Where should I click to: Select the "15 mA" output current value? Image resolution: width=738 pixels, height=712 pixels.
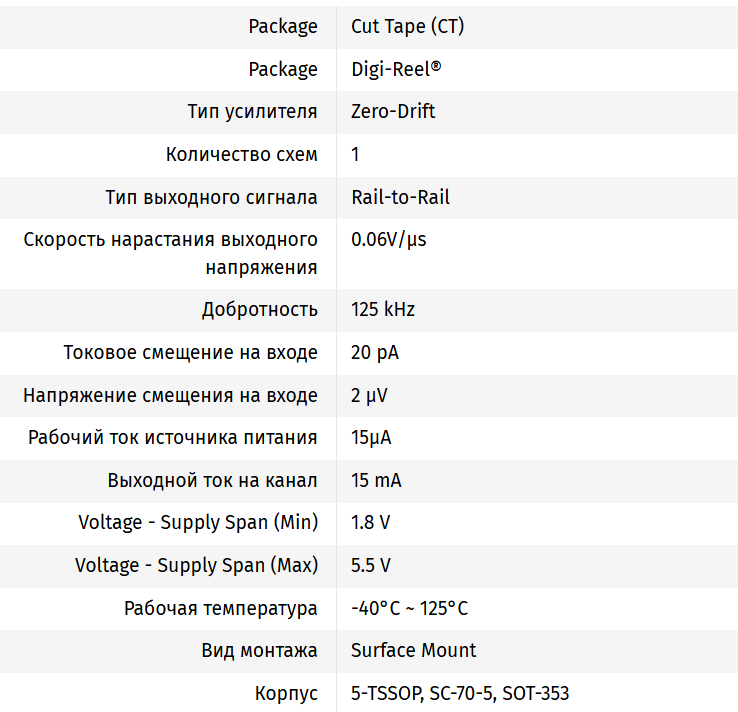coord(376,480)
